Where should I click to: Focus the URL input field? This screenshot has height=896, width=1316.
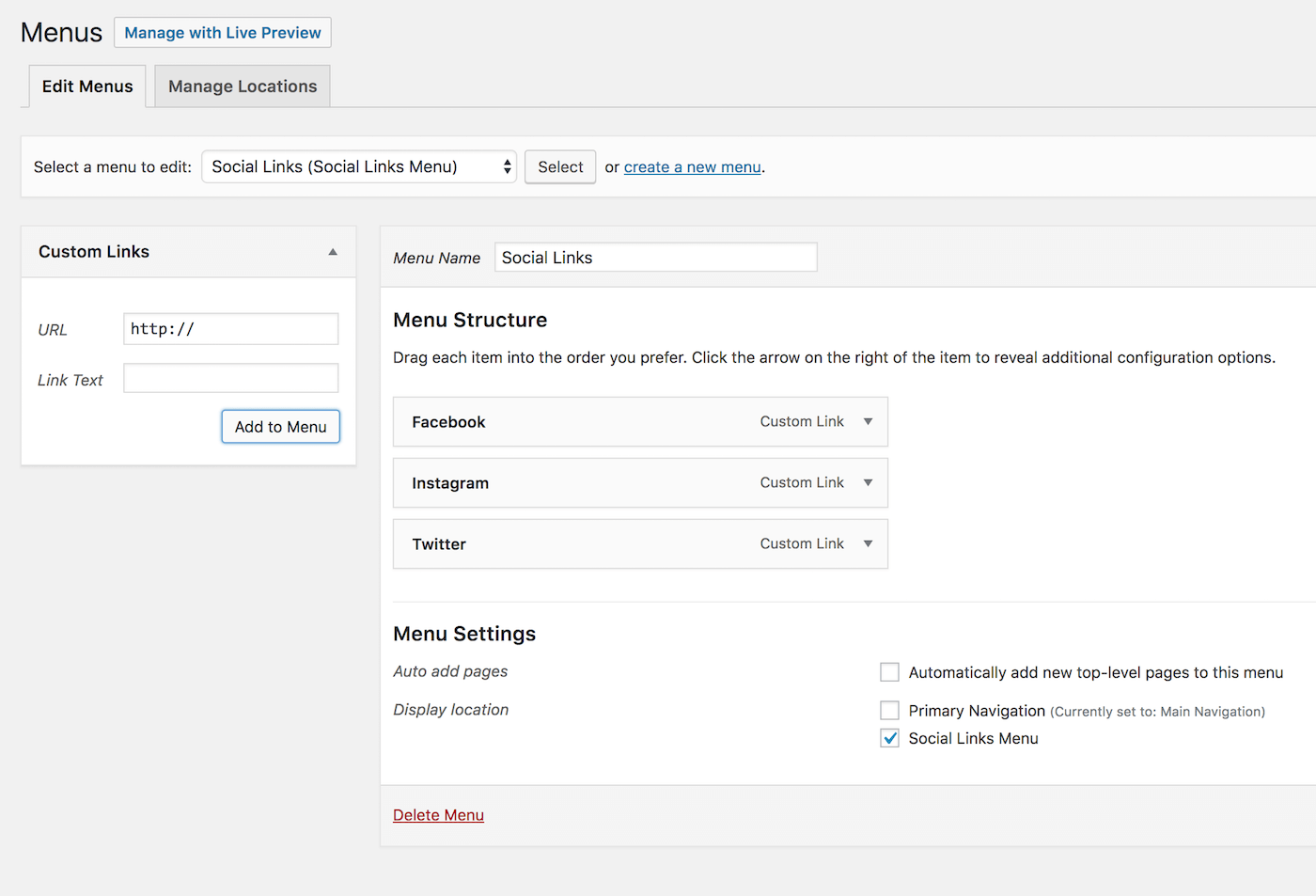coord(230,329)
